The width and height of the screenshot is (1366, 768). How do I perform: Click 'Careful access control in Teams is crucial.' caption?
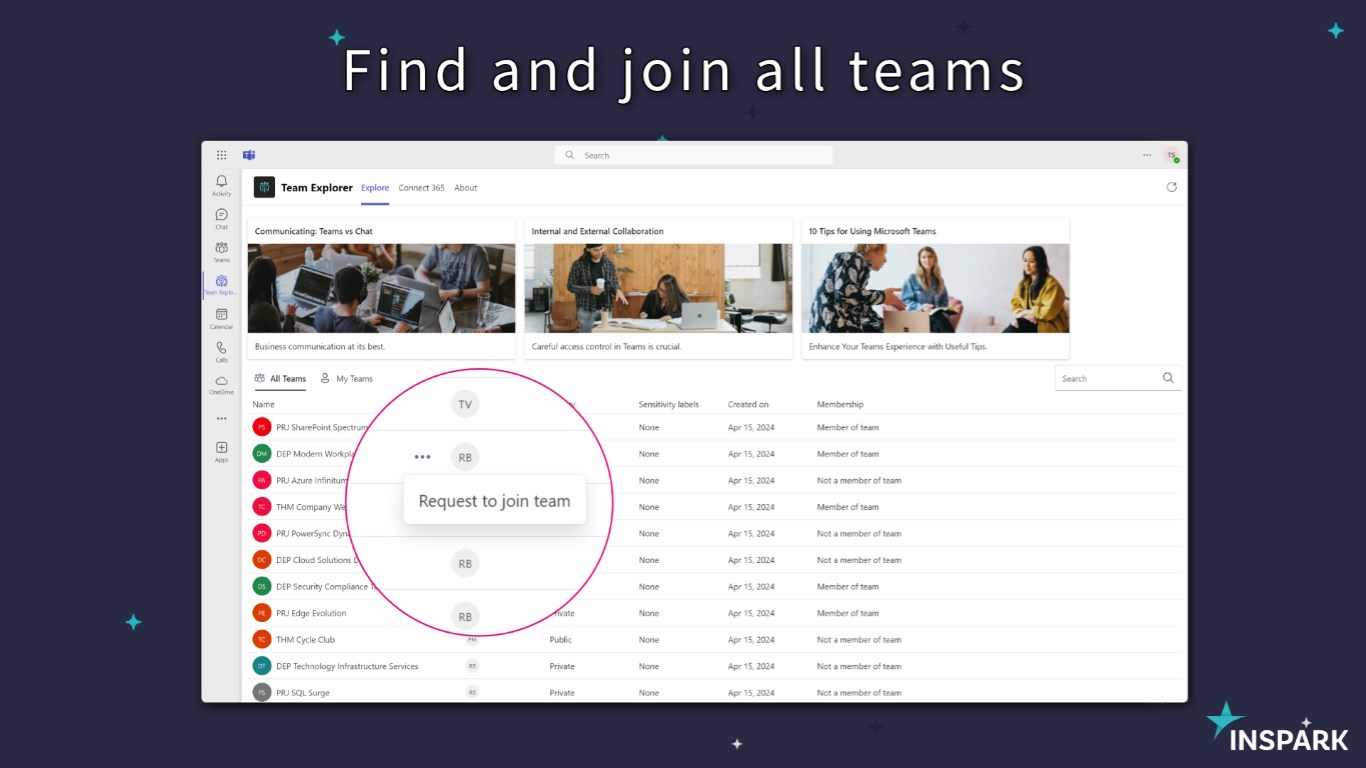click(x=607, y=346)
